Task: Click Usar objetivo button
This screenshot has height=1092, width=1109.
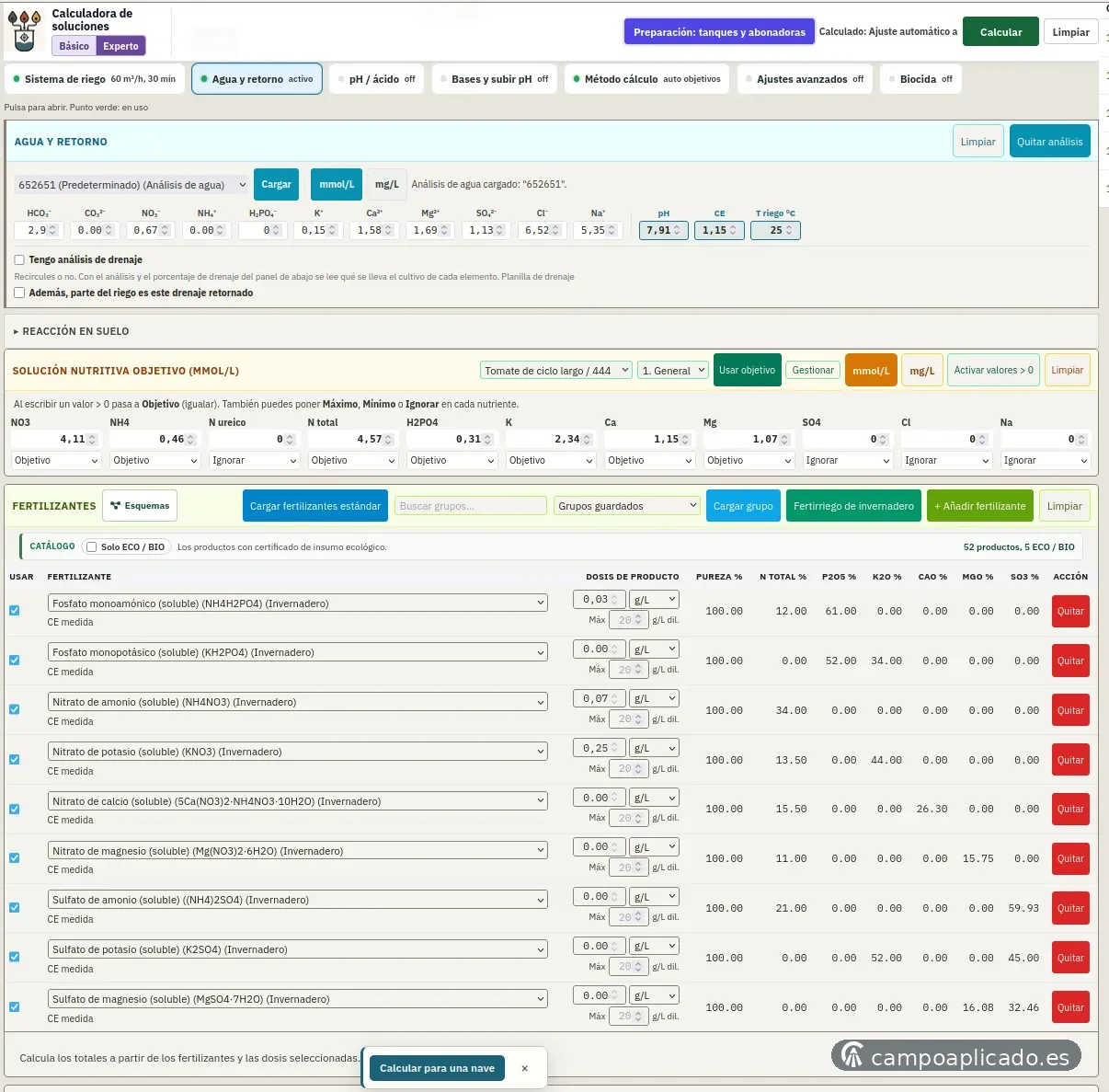Action: (747, 371)
